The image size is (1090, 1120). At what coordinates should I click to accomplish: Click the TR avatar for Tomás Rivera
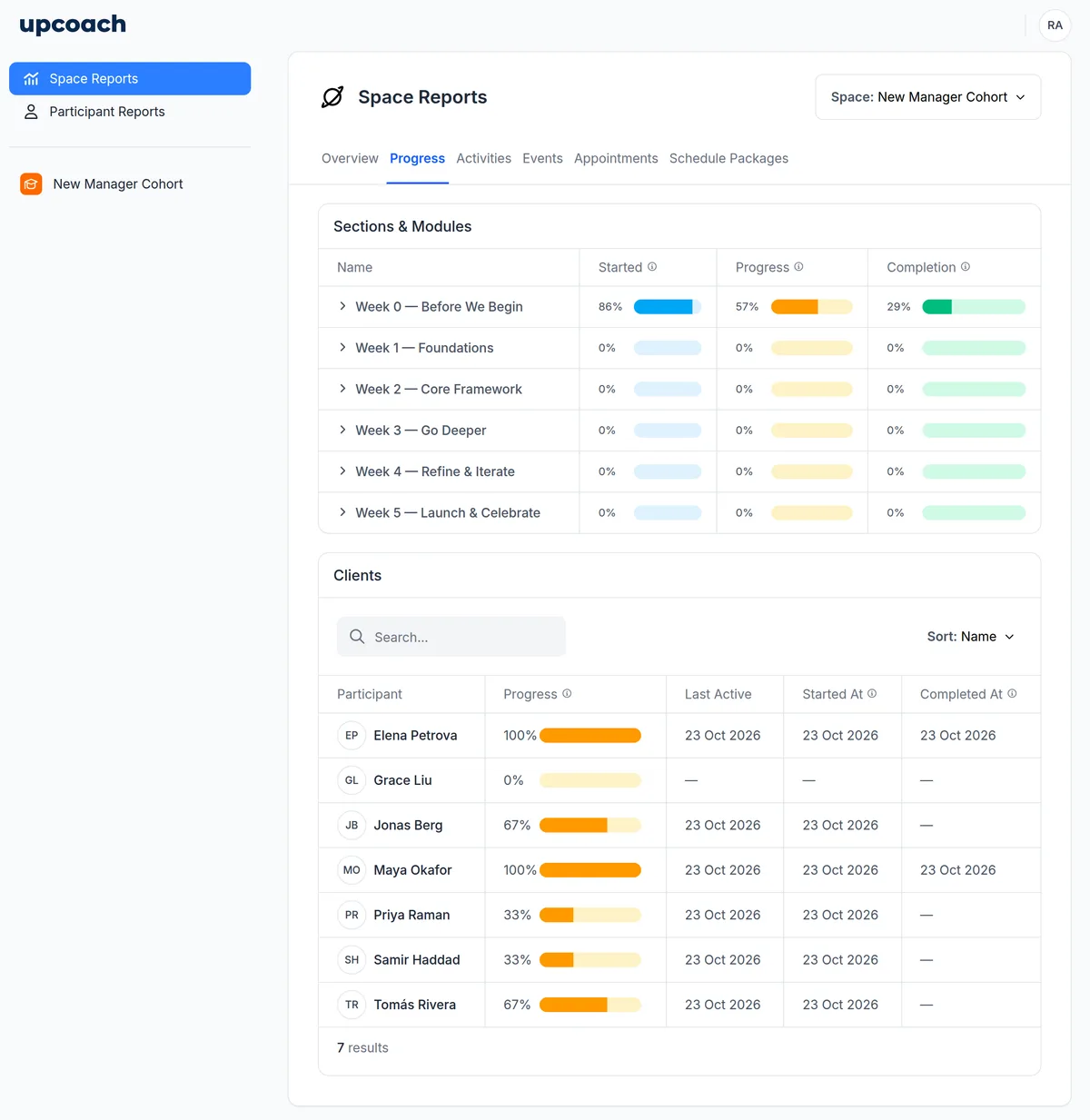pyautogui.click(x=352, y=1005)
